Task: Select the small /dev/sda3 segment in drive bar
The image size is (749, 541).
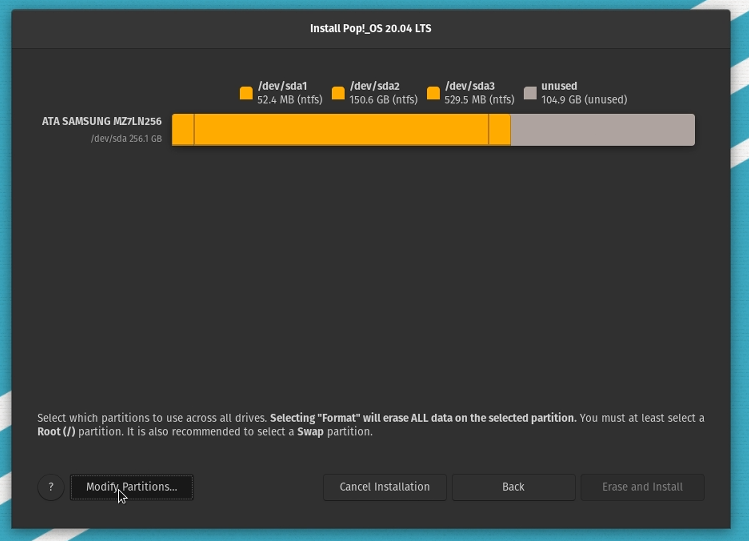Action: pos(499,130)
